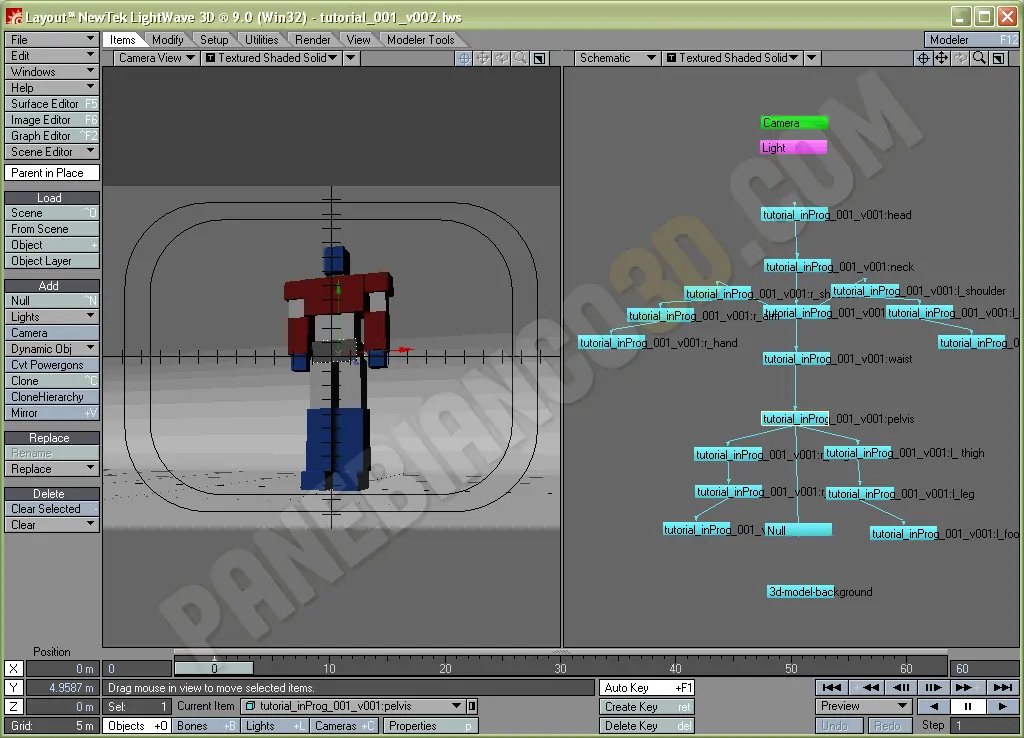Image resolution: width=1024 pixels, height=738 pixels.
Task: Jump to last frame
Action: [x=1002, y=687]
